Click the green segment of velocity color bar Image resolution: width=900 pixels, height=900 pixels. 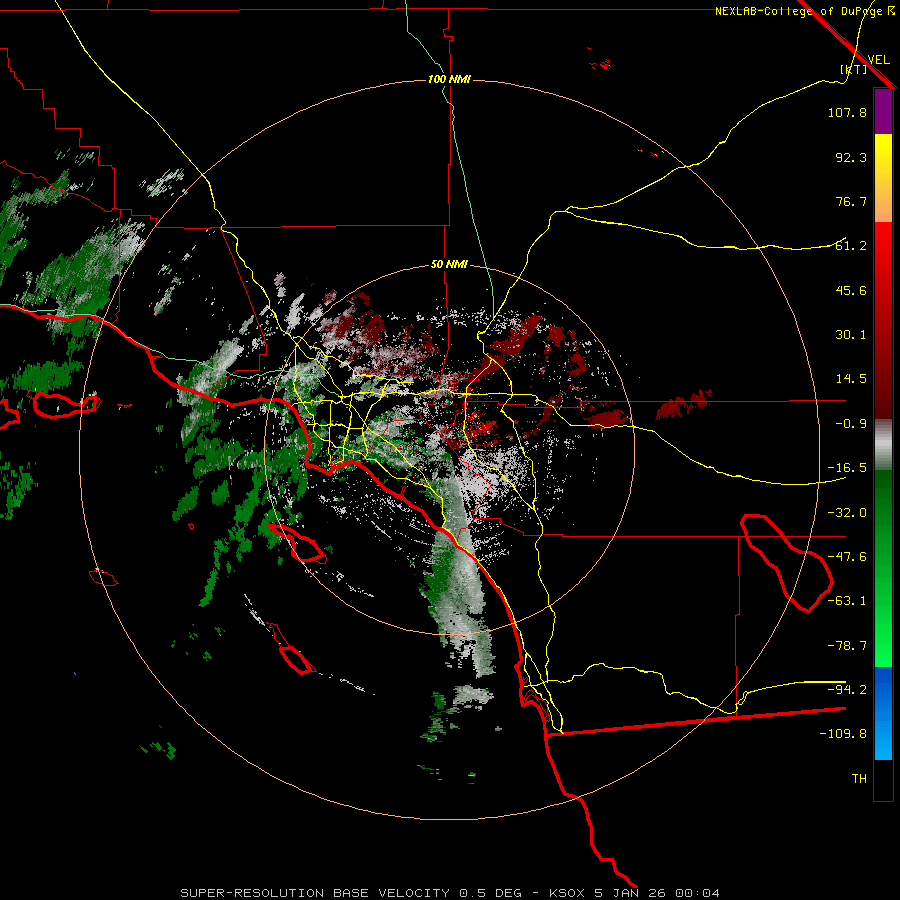883,568
